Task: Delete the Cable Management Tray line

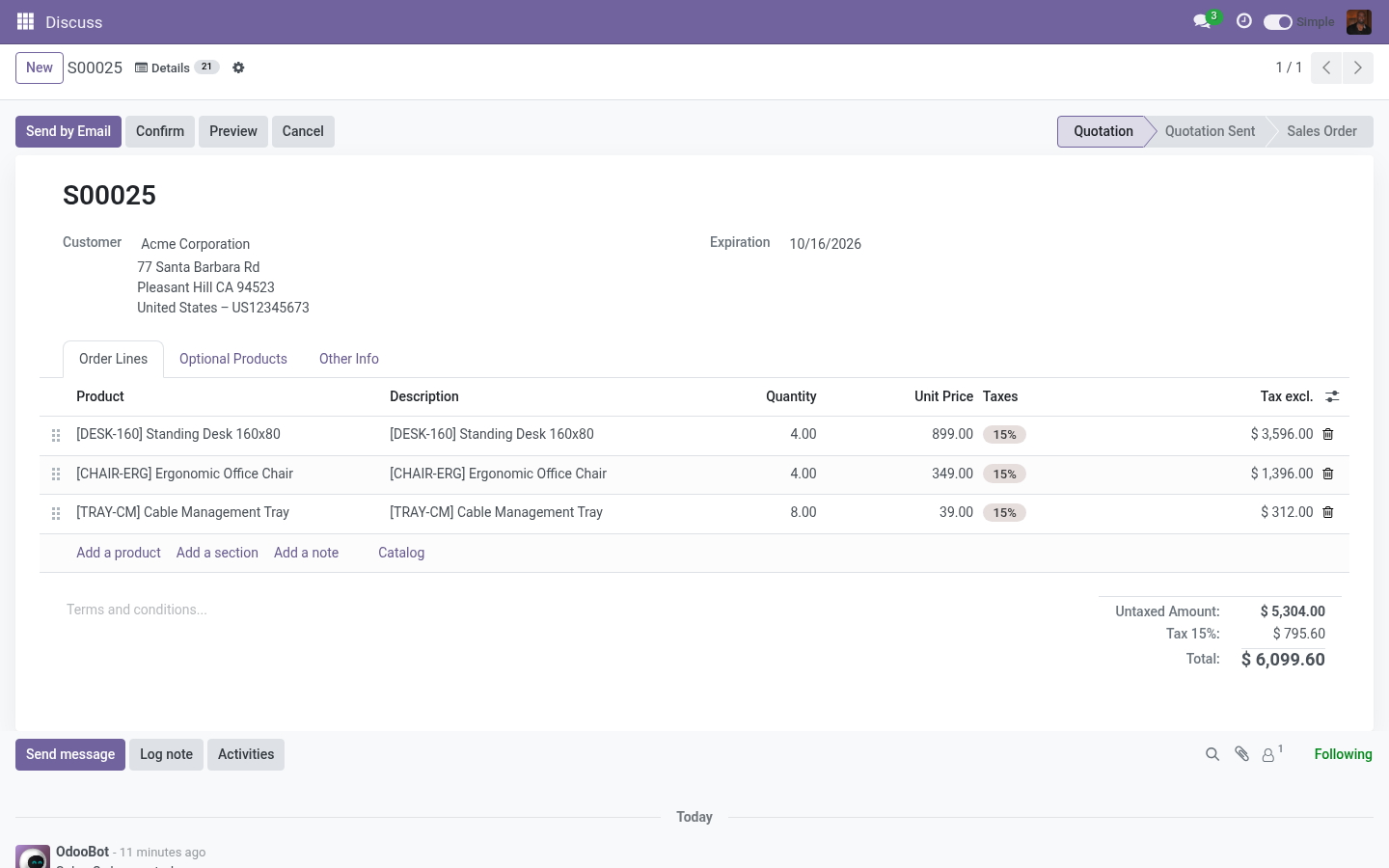Action: pyautogui.click(x=1328, y=512)
